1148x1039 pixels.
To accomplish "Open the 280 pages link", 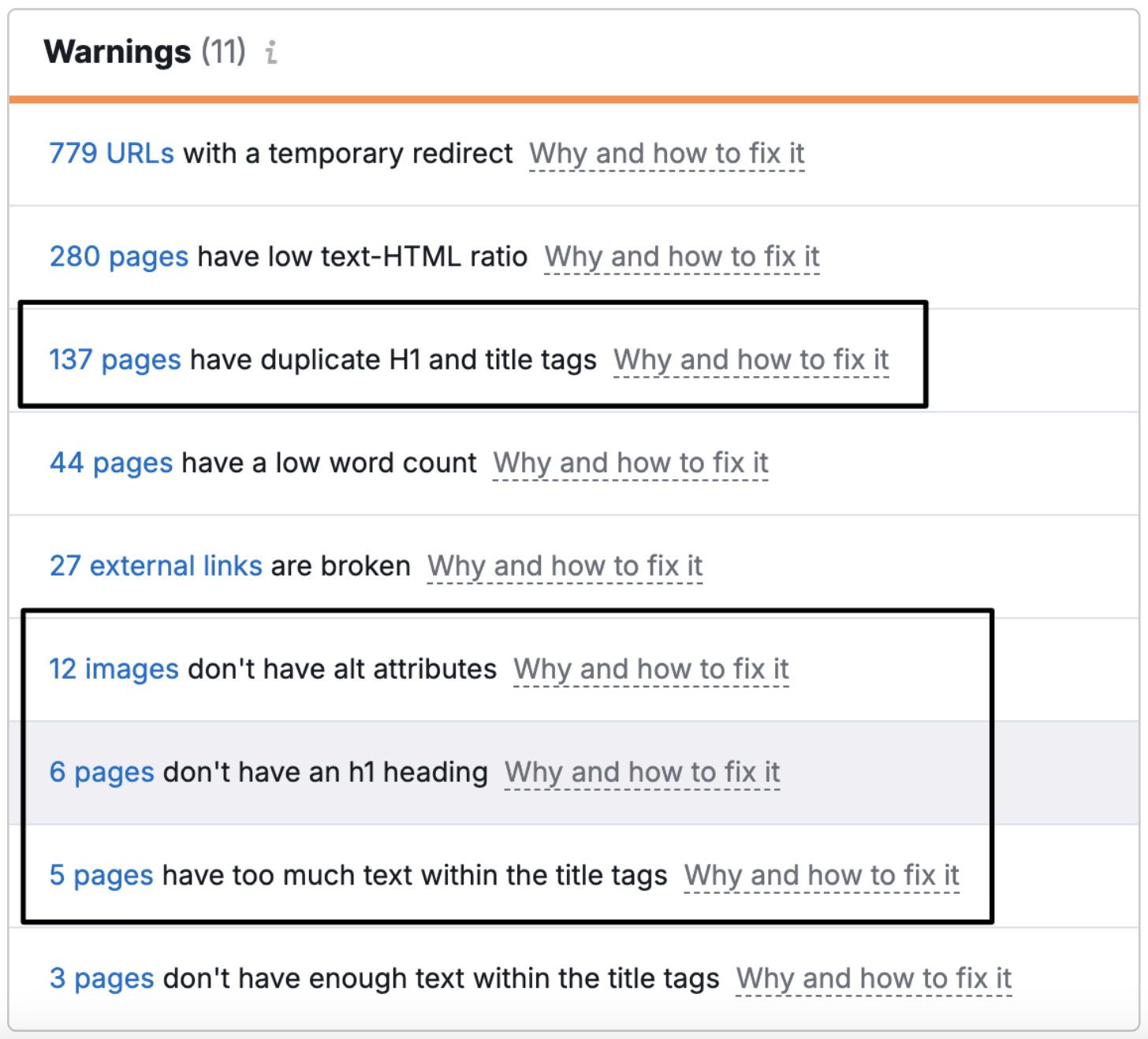I will pyautogui.click(x=119, y=256).
